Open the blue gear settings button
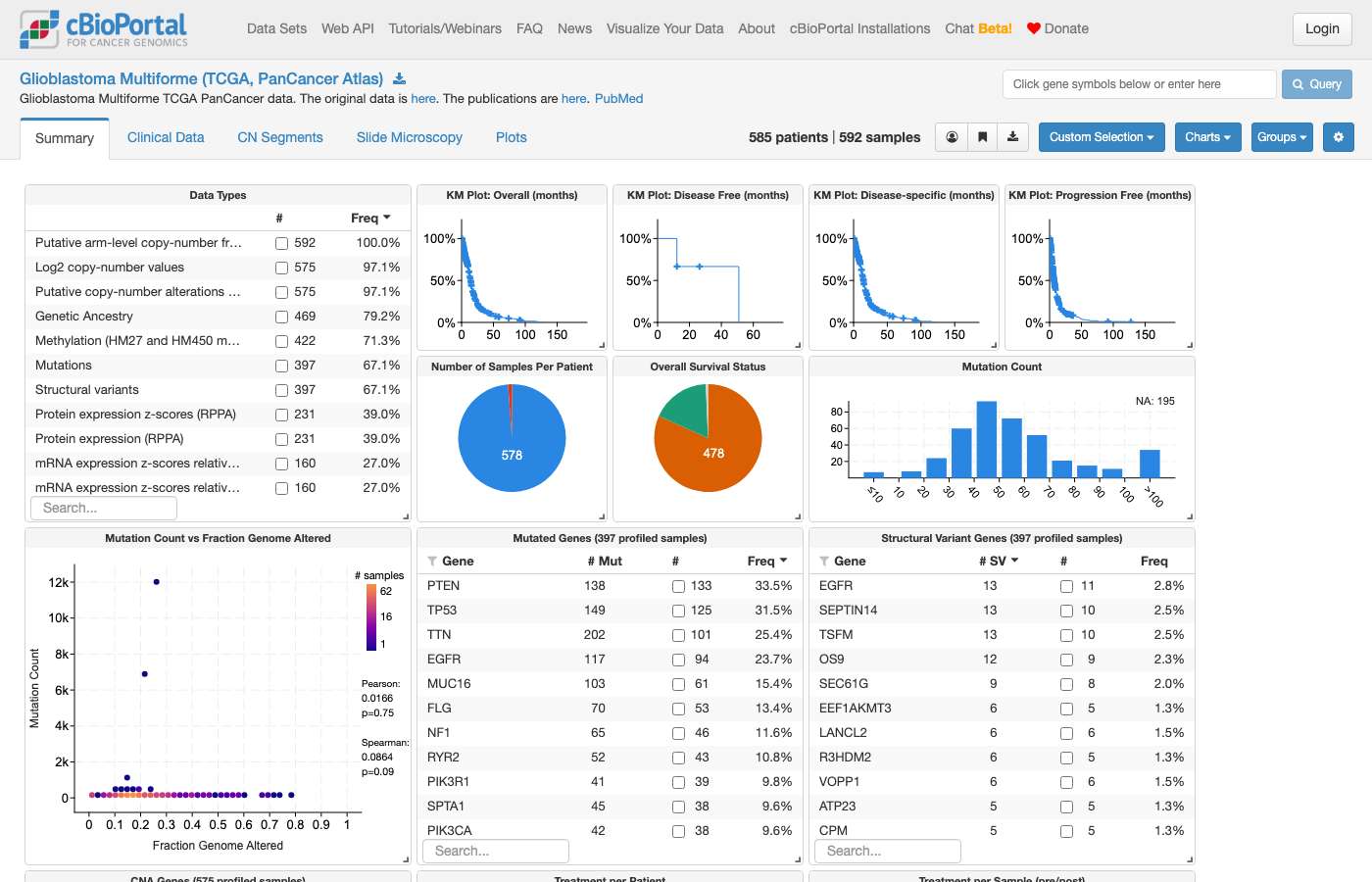The image size is (1372, 882). point(1339,137)
